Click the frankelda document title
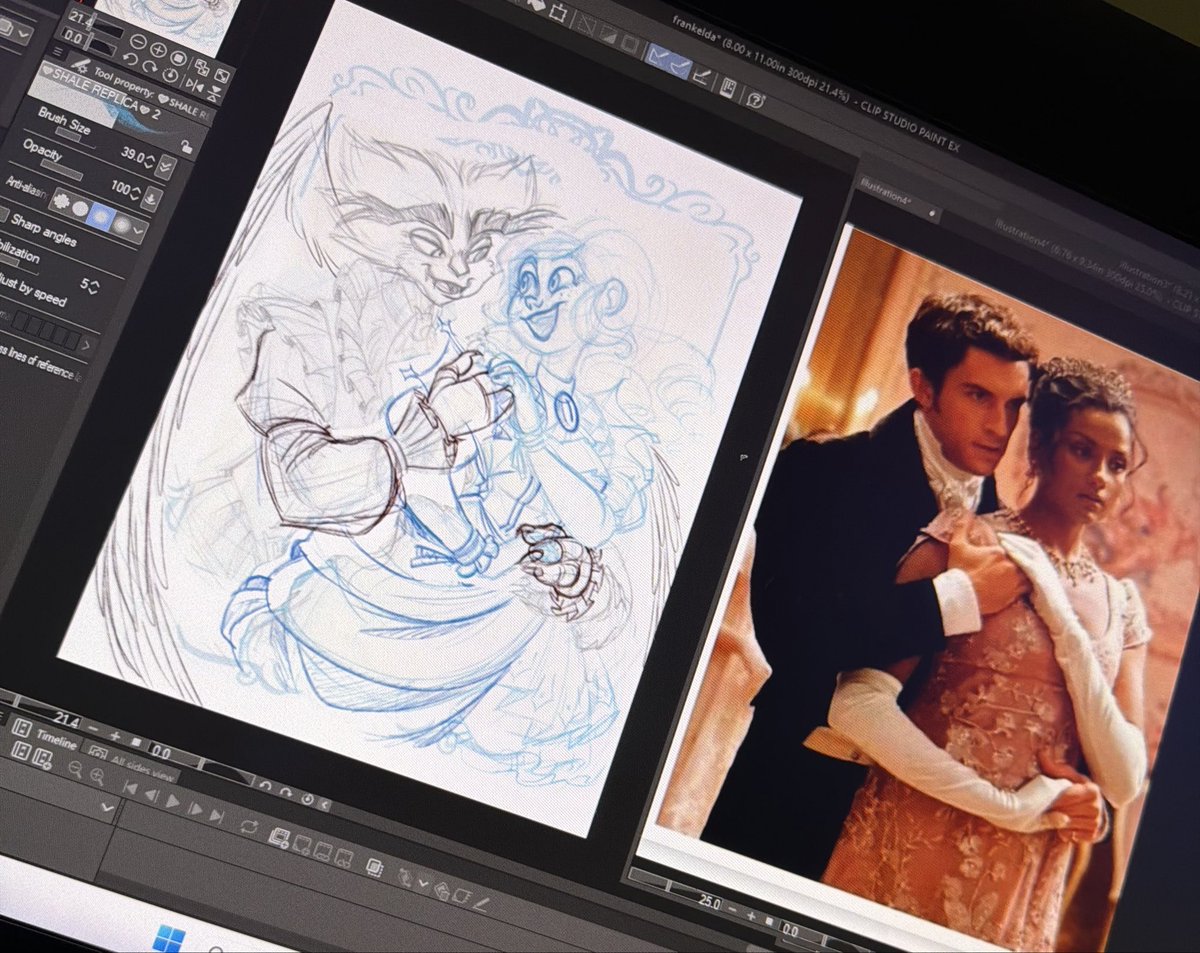This screenshot has width=1200, height=953. 696,28
